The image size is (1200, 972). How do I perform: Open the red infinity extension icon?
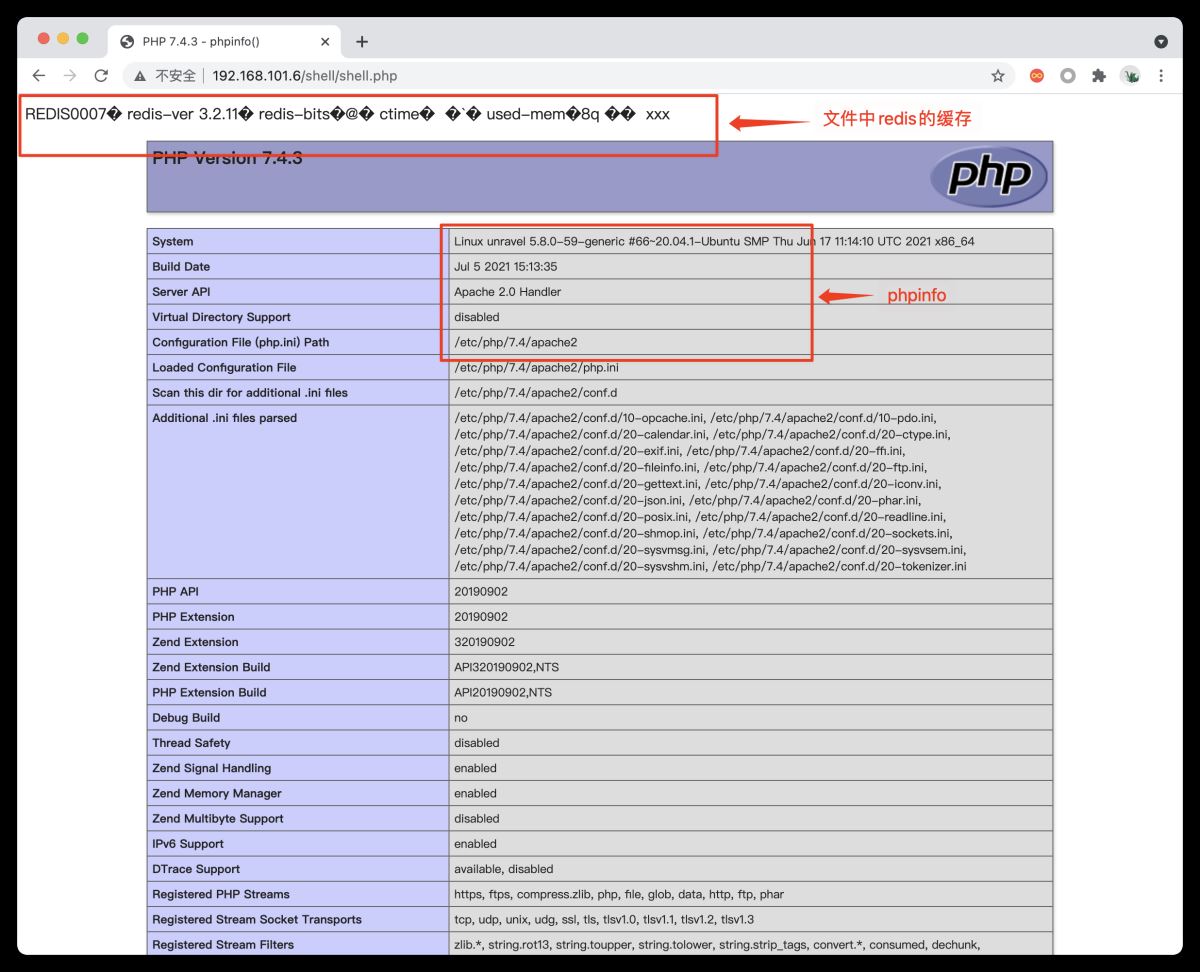(1037, 75)
